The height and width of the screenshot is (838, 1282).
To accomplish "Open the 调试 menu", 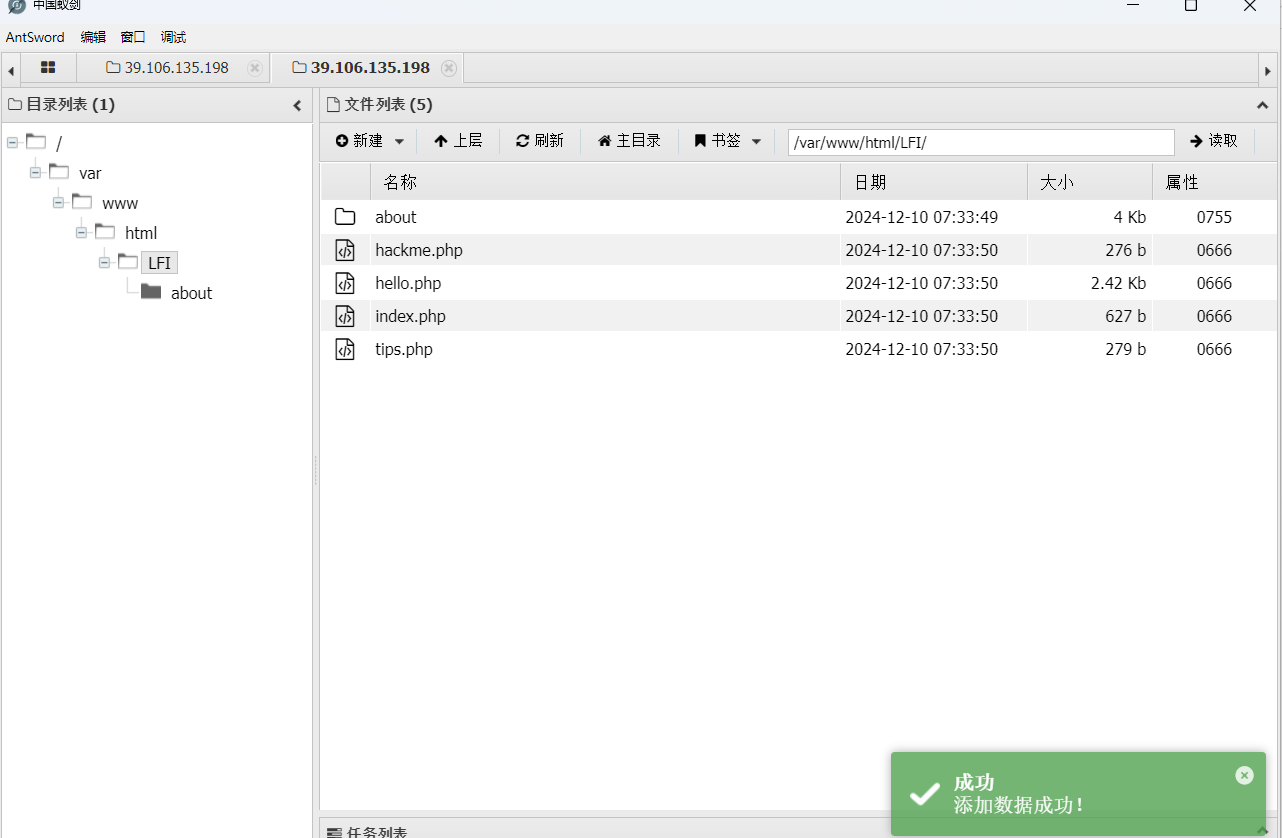I will 173,37.
